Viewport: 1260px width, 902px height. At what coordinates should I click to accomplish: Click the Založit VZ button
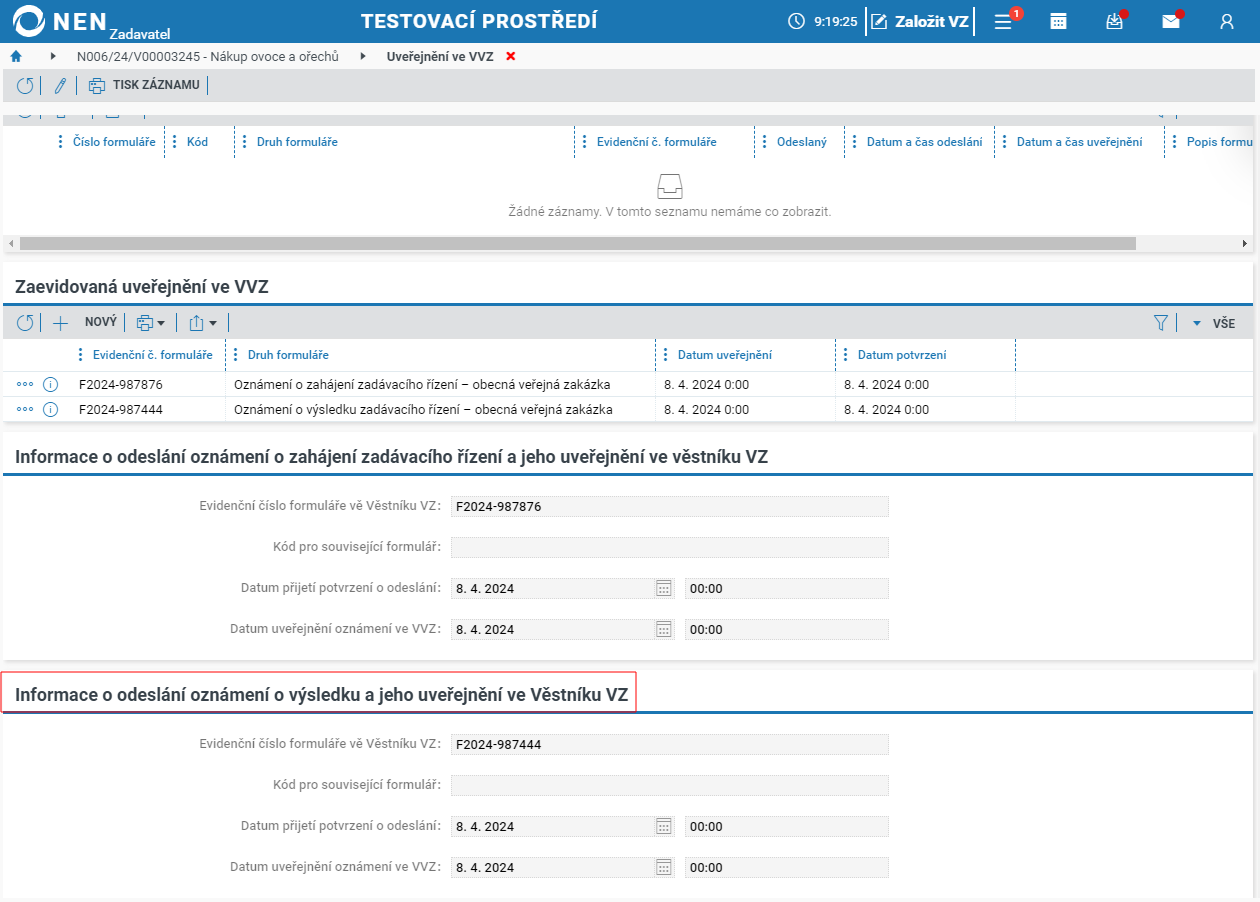point(920,21)
